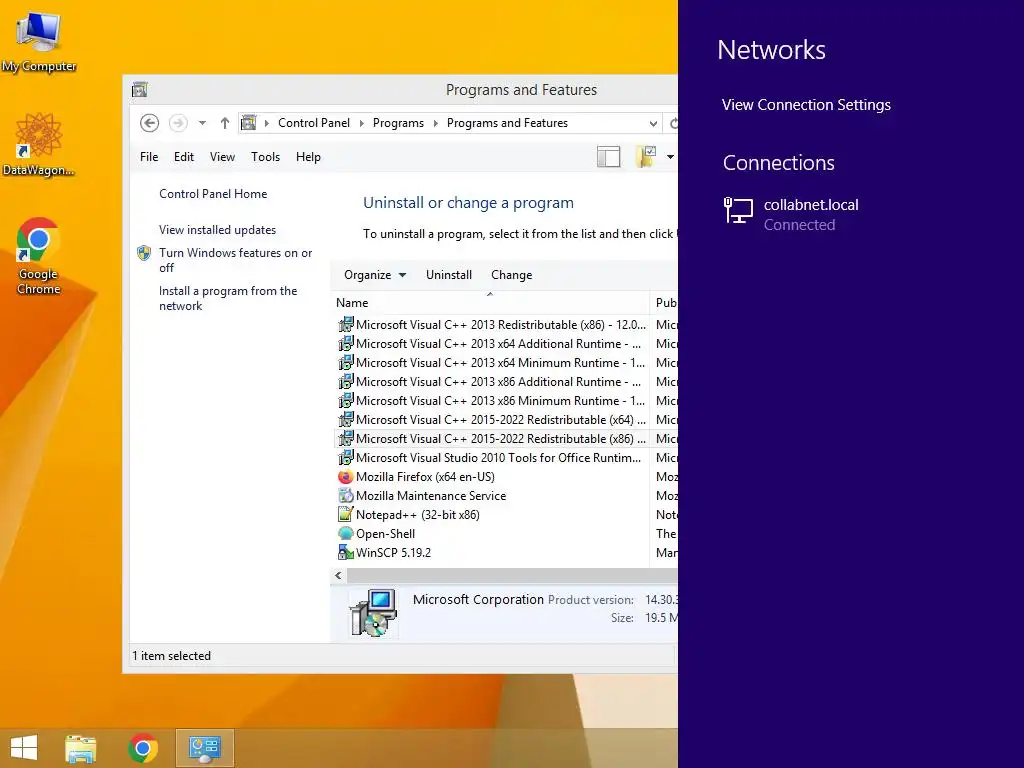Image resolution: width=1024 pixels, height=768 pixels.
Task: Click the Control Panel icon in address bar
Action: (249, 123)
